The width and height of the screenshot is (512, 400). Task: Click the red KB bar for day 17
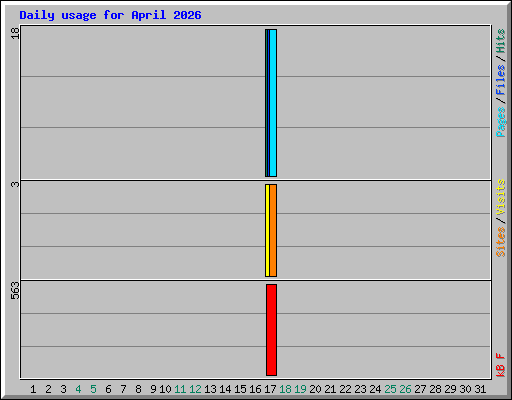pyautogui.click(x=271, y=330)
